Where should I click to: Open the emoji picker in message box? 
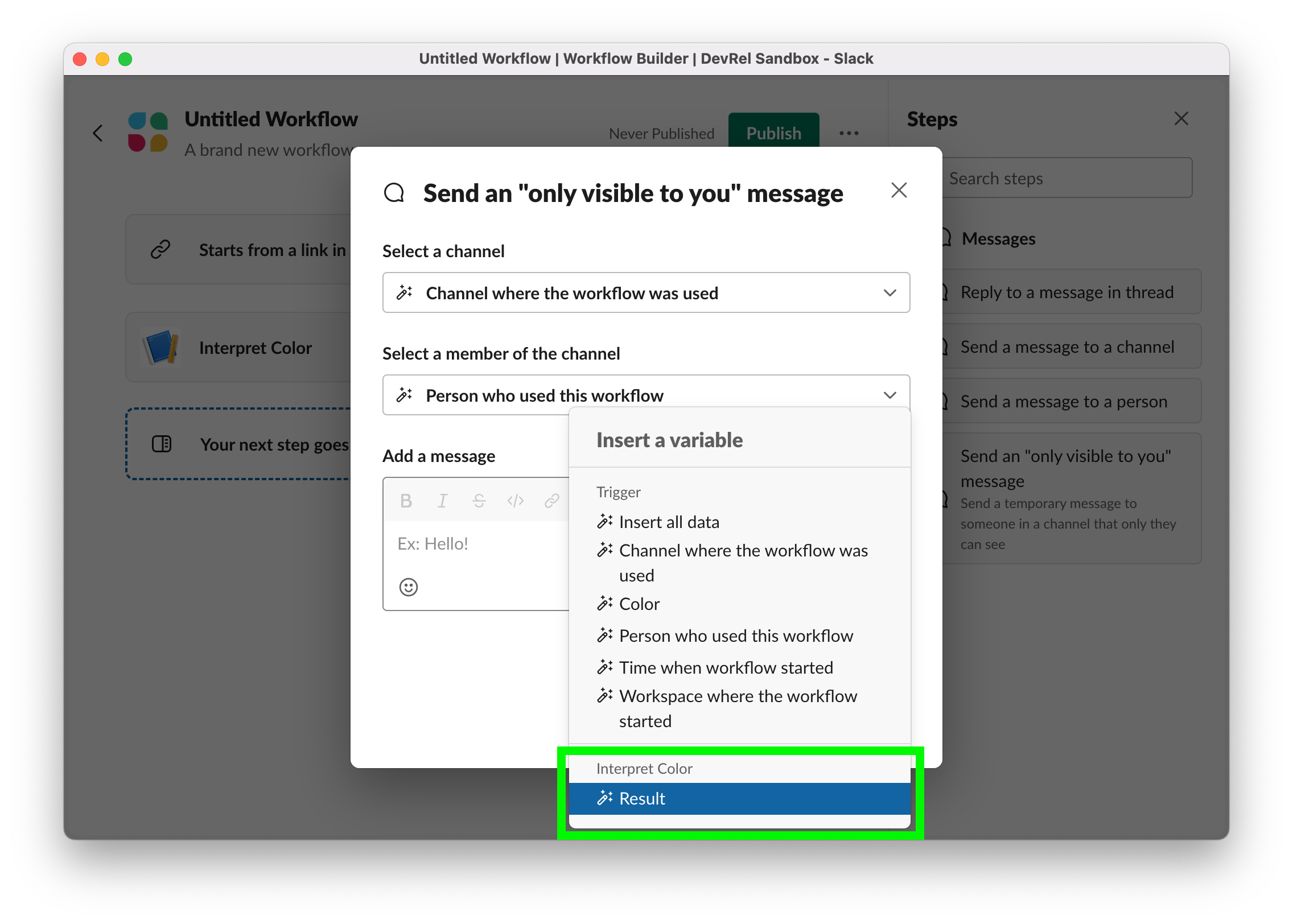coord(409,587)
